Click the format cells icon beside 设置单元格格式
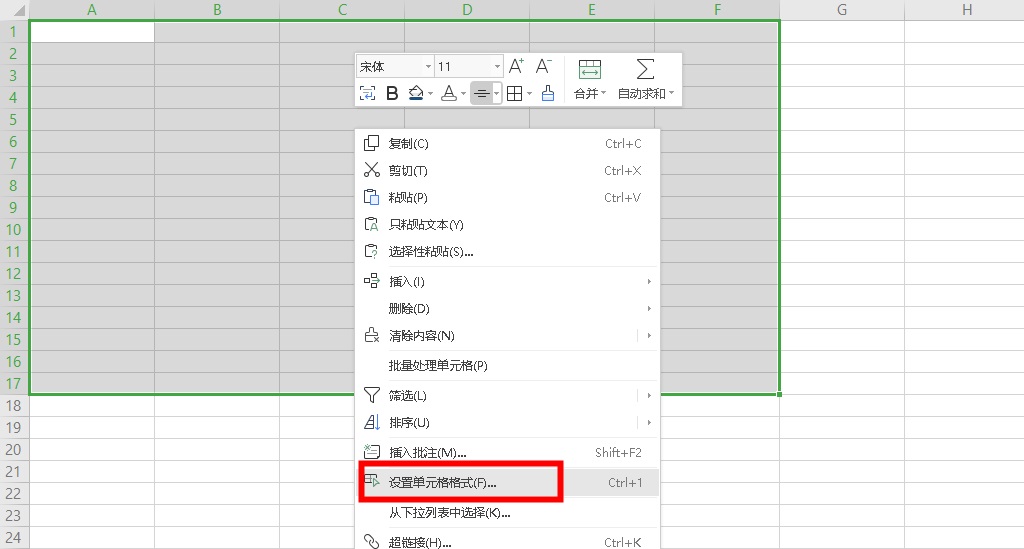1024x549 pixels. (372, 481)
